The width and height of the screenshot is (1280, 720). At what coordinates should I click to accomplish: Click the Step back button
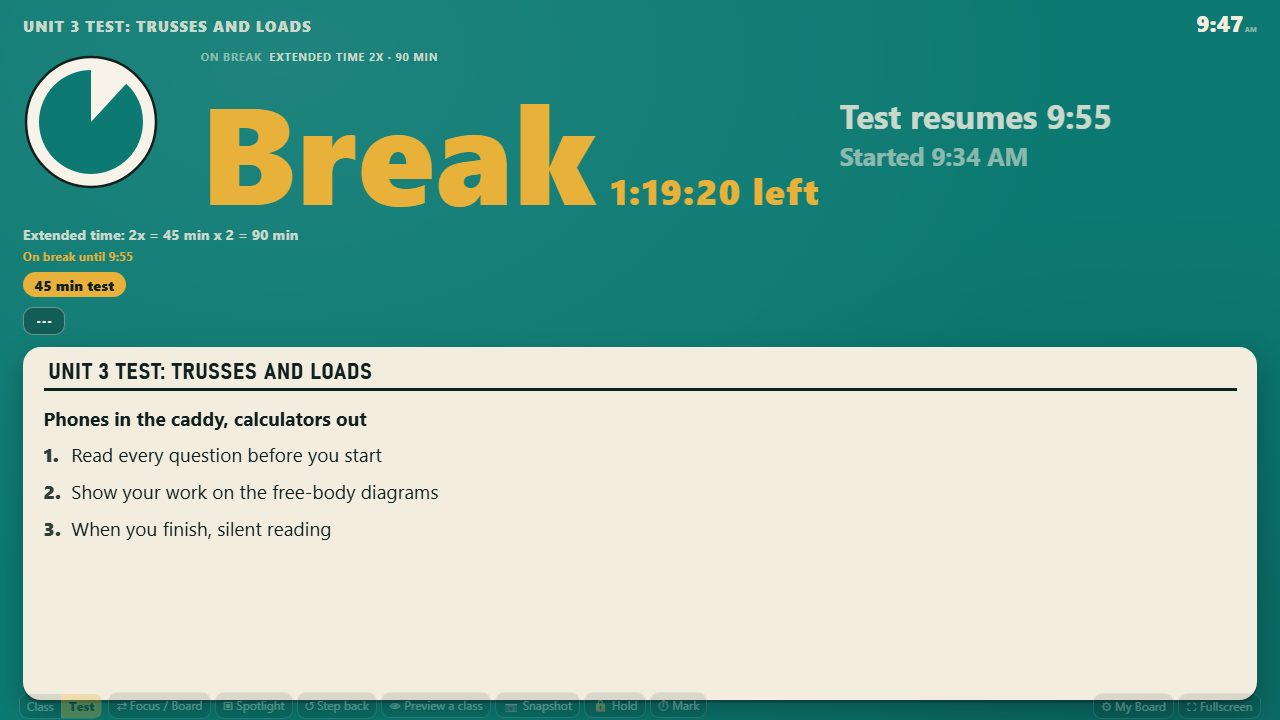coord(337,706)
